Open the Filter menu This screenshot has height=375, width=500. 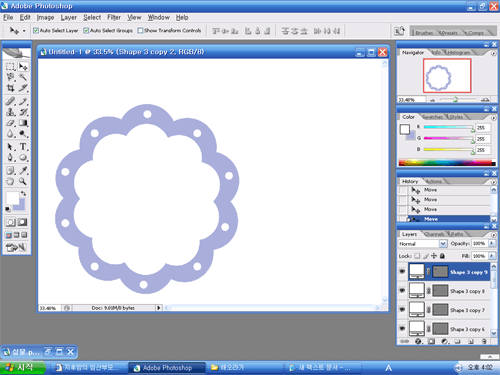pos(114,17)
